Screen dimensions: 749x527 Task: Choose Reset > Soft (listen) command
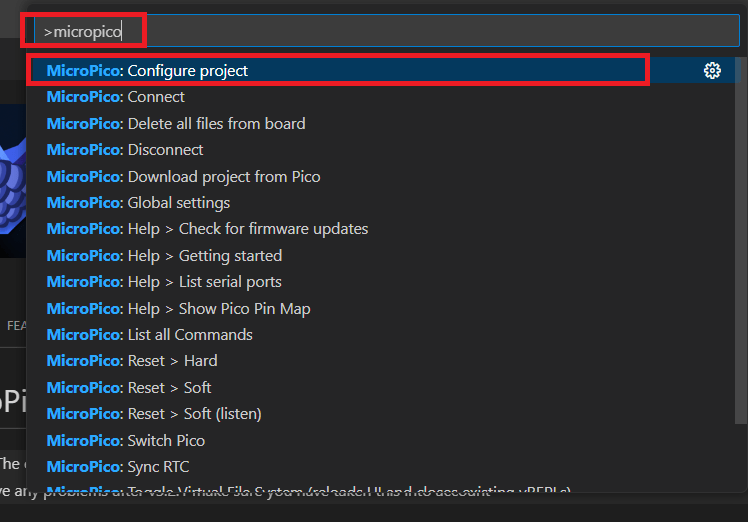pos(154,414)
